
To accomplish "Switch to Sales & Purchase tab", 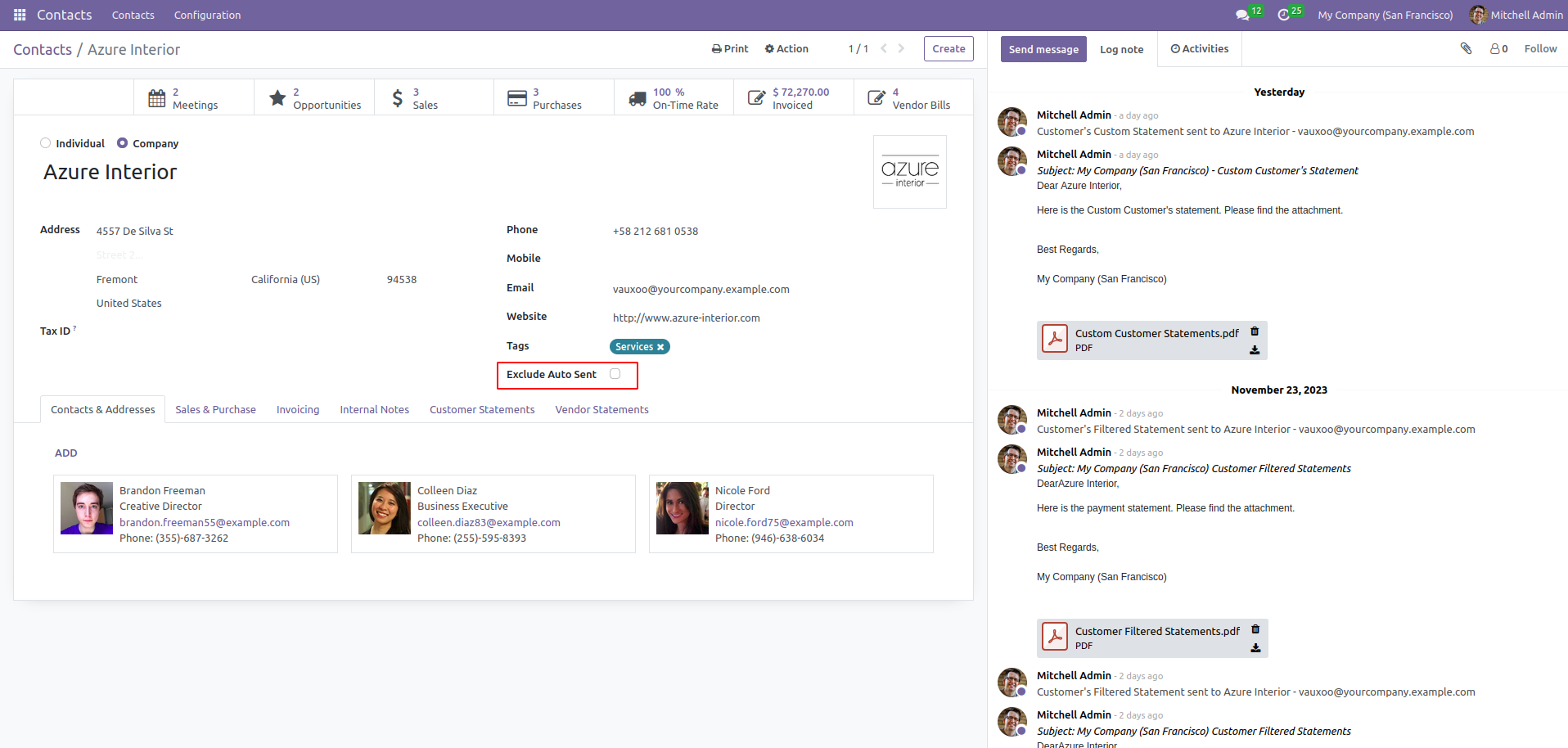I will 215,409.
